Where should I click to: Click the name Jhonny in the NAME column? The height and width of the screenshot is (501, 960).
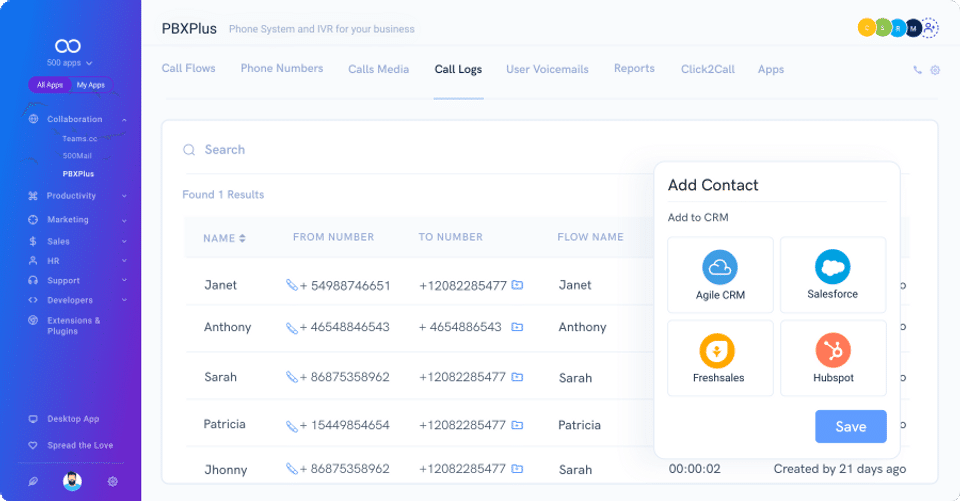(226, 470)
